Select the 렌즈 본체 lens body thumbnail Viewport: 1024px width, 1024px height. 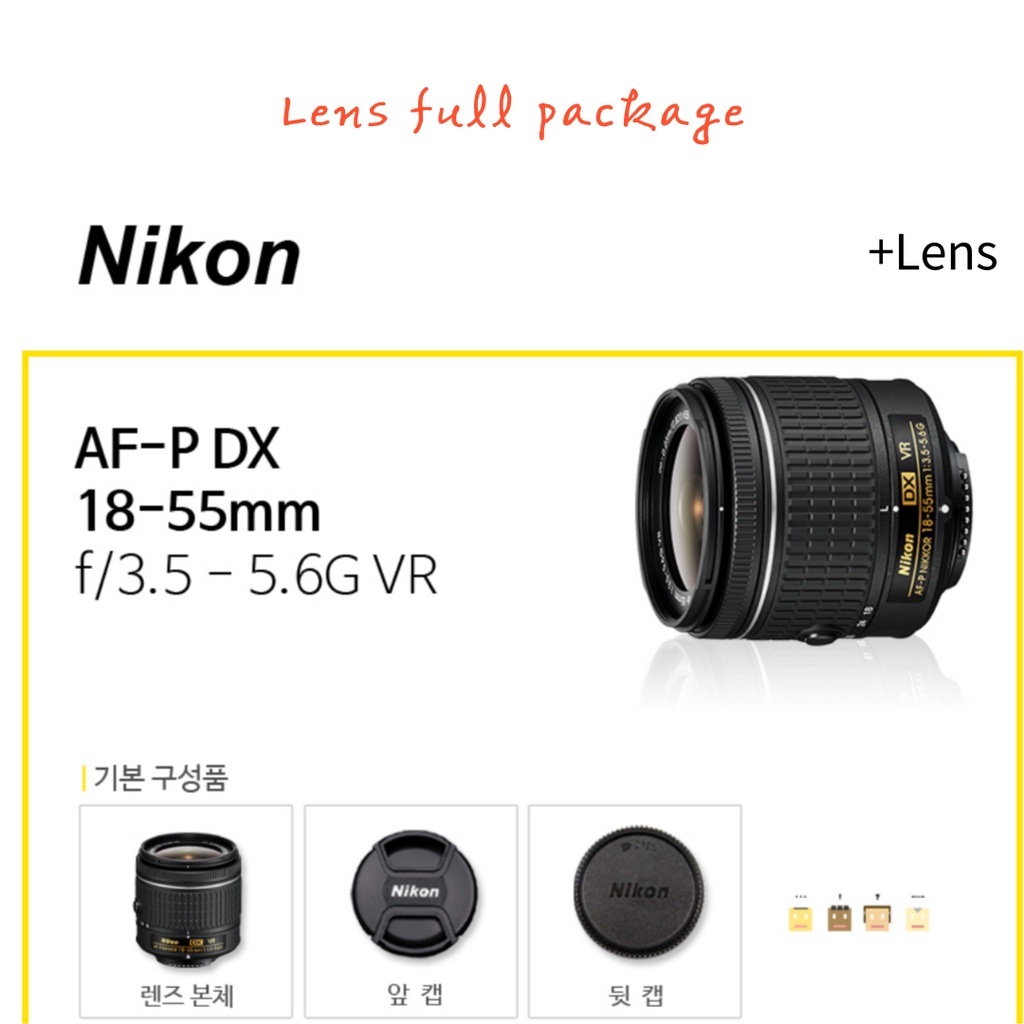[x=186, y=911]
